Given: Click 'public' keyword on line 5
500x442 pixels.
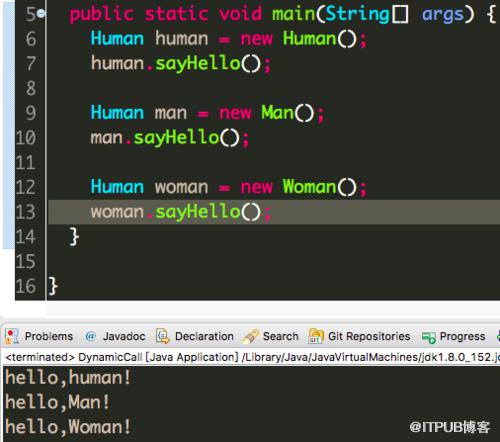Looking at the screenshot, I should click(101, 15).
